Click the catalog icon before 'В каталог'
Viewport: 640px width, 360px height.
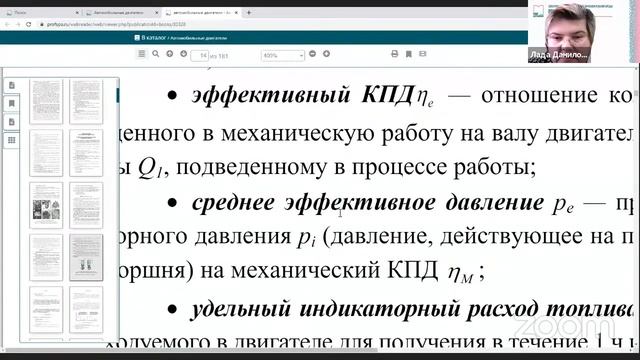coord(137,38)
